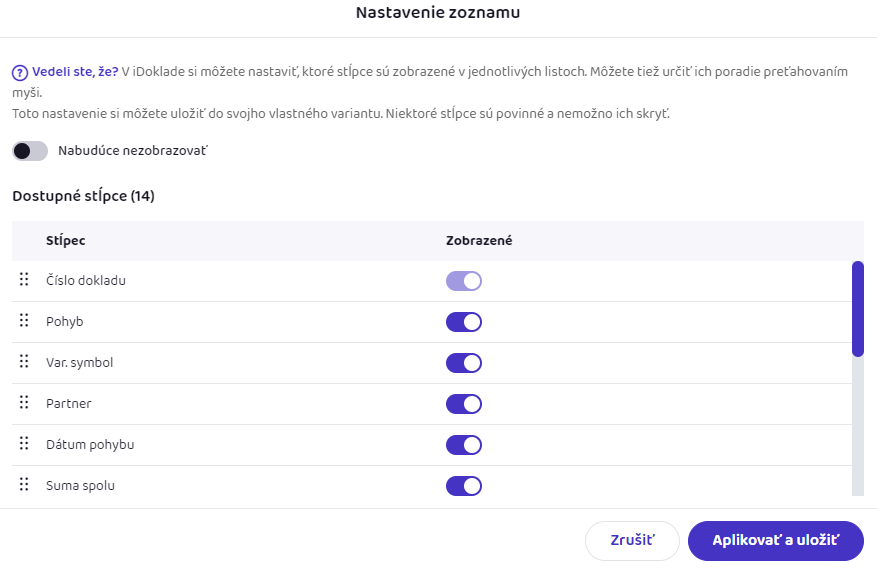Click the column list scrollbar thumb
The width and height of the screenshot is (877, 569).
pyautogui.click(x=857, y=309)
